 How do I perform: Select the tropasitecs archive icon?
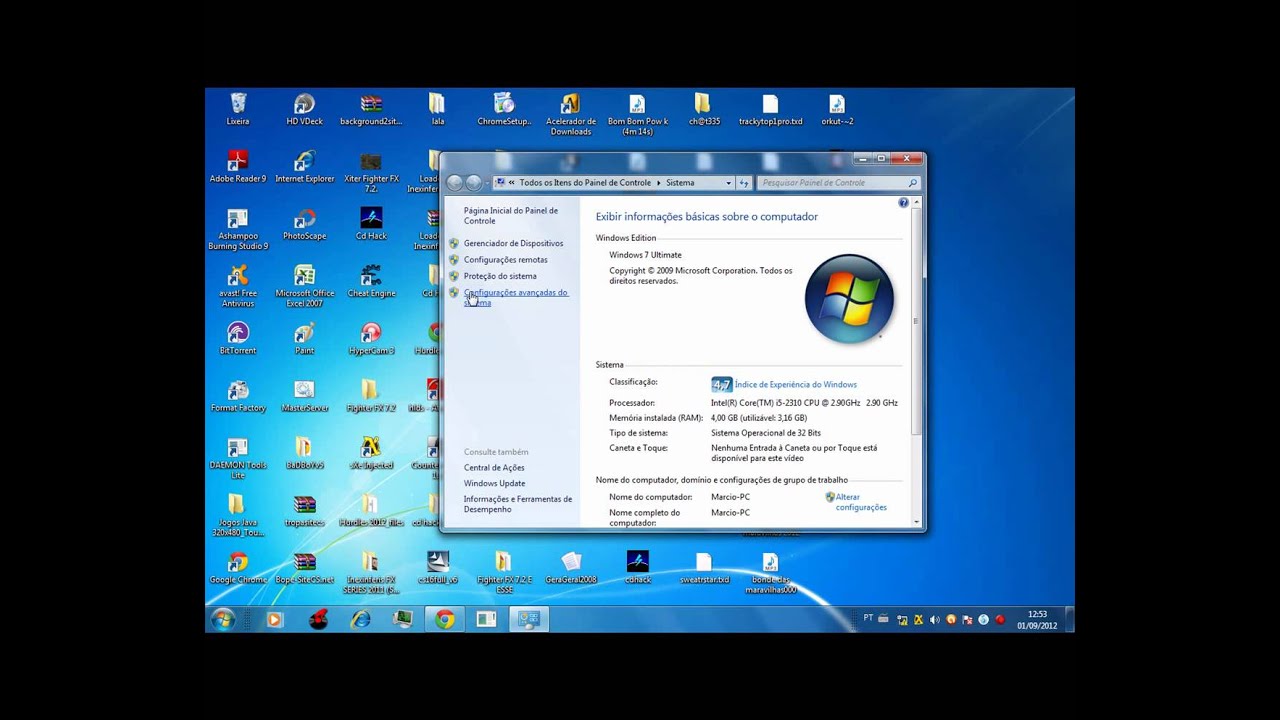click(x=305, y=511)
